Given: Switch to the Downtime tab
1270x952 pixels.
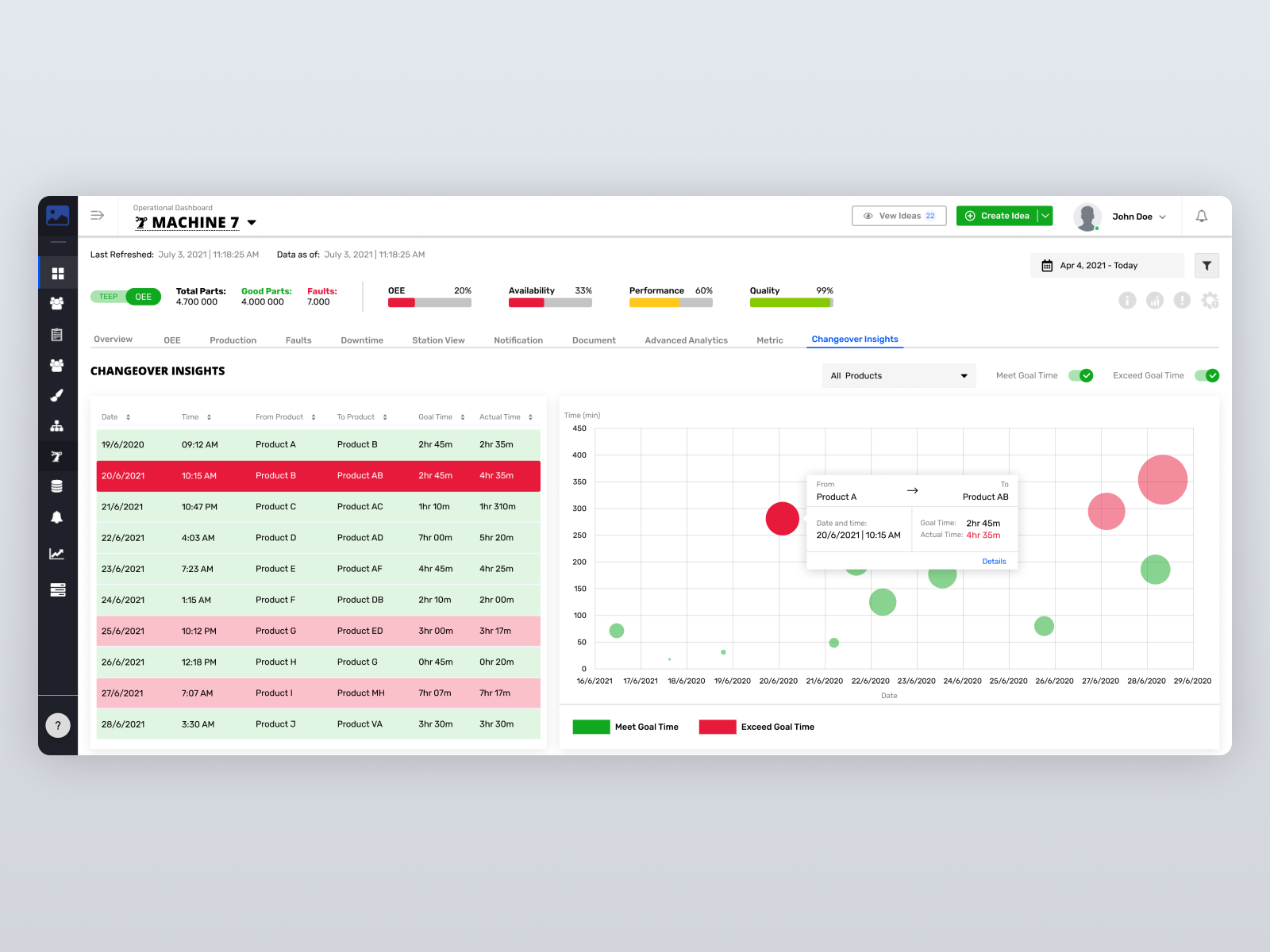Looking at the screenshot, I should click(362, 340).
